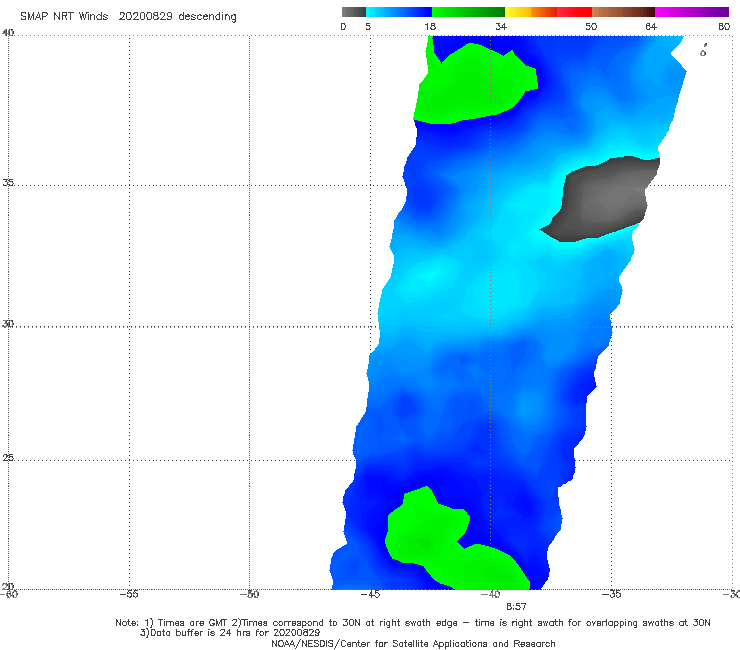740x650 pixels.
Task: Click the yellow-orange segment of the color bar
Action: 530,12
